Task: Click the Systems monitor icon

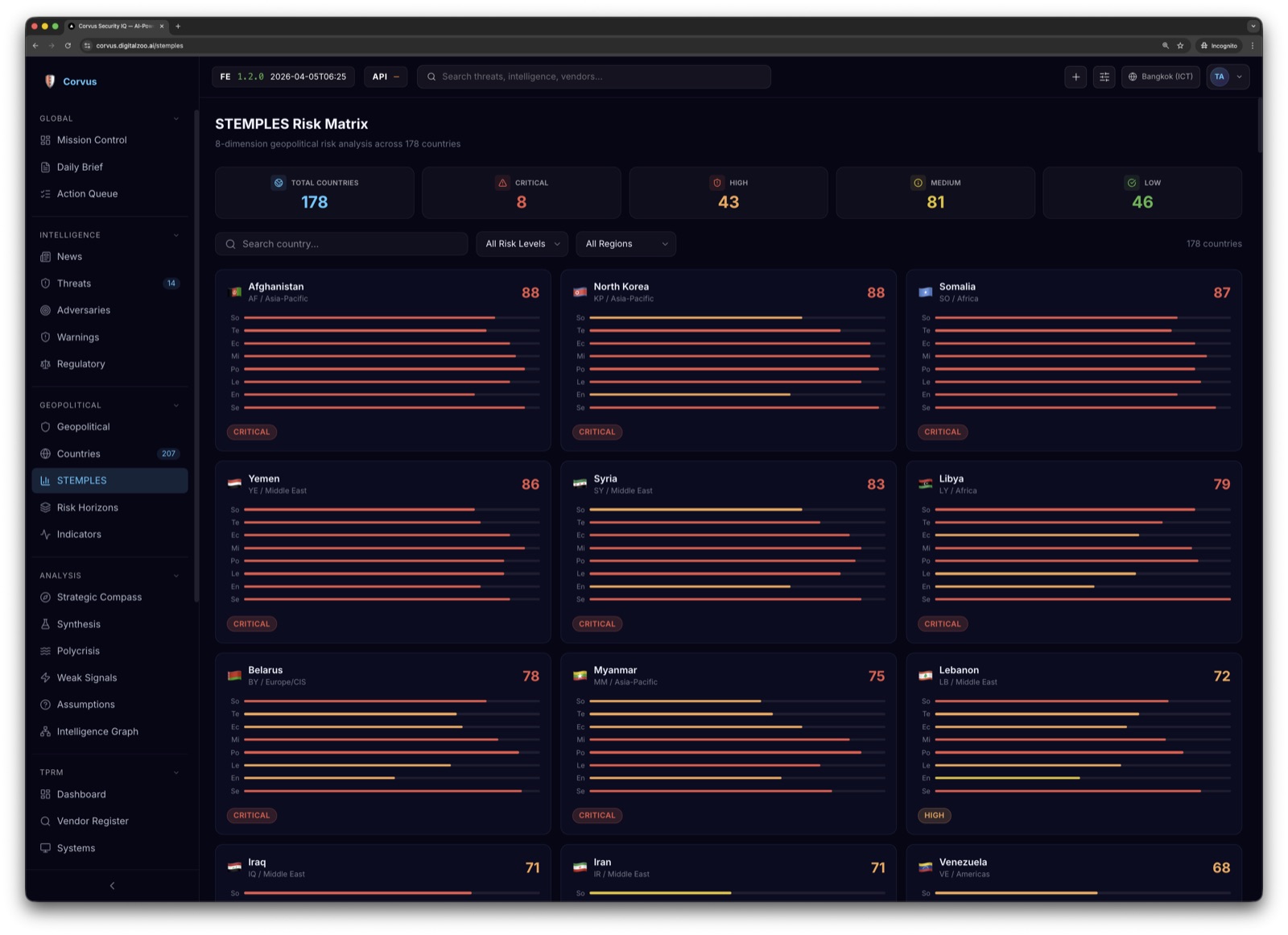Action: tap(45, 848)
